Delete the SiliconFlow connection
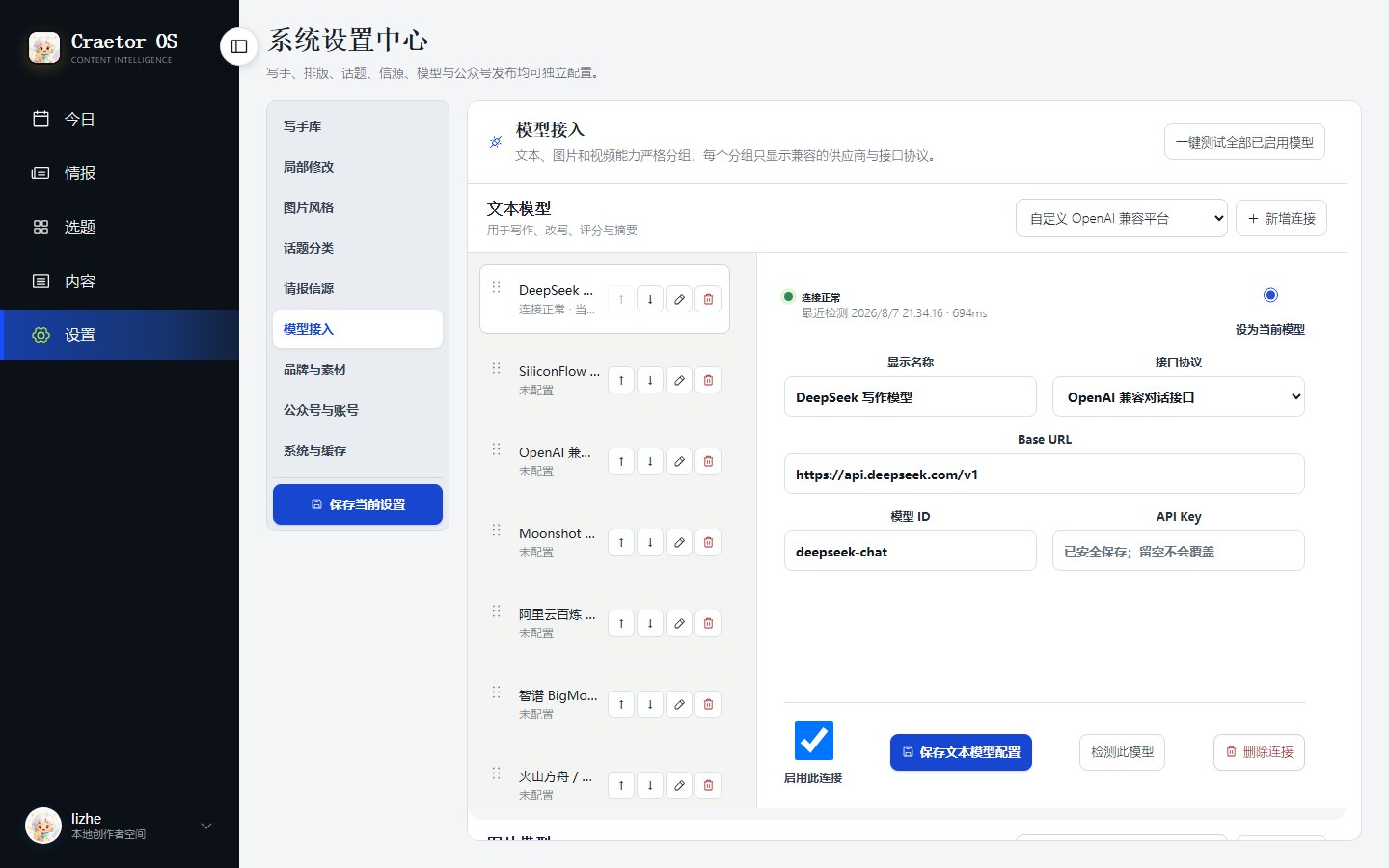This screenshot has width=1389, height=868. point(708,380)
